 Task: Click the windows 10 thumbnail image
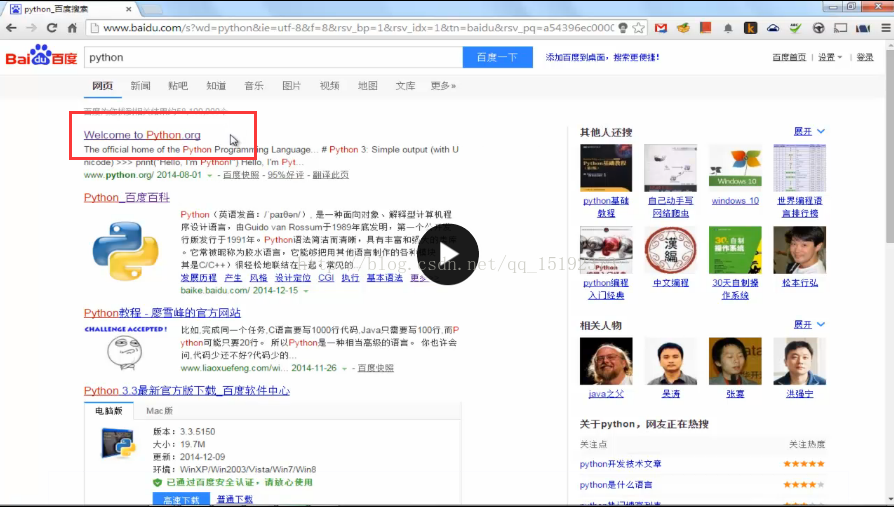[735, 168]
